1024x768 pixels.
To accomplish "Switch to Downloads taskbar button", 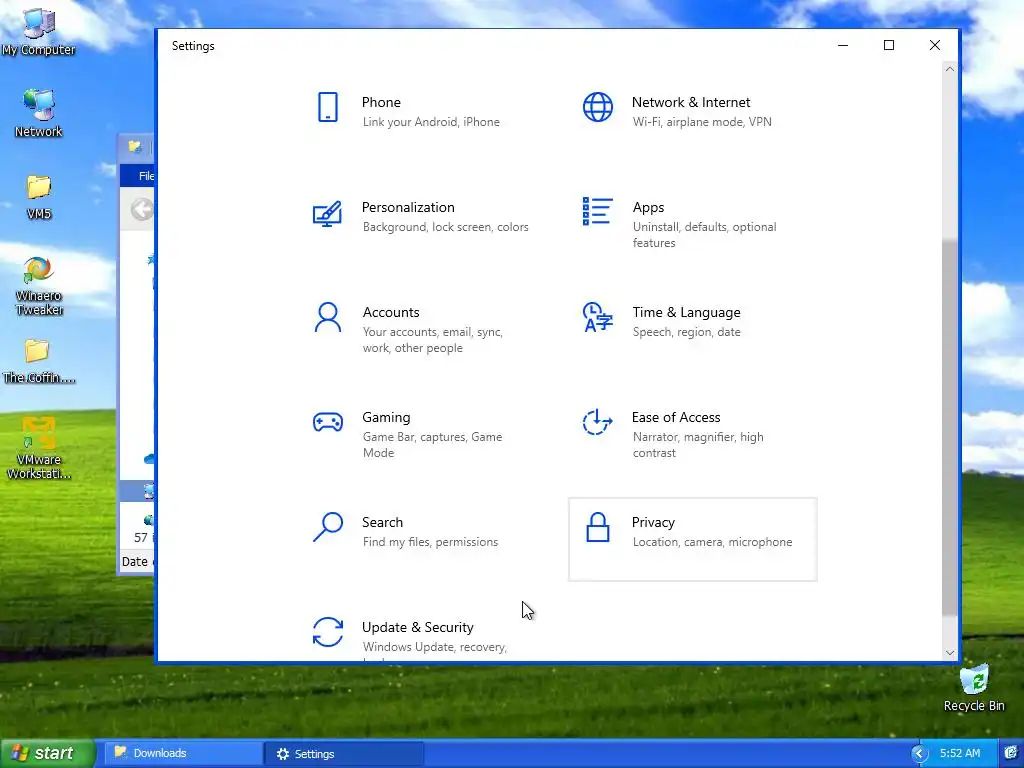I will click(x=183, y=754).
